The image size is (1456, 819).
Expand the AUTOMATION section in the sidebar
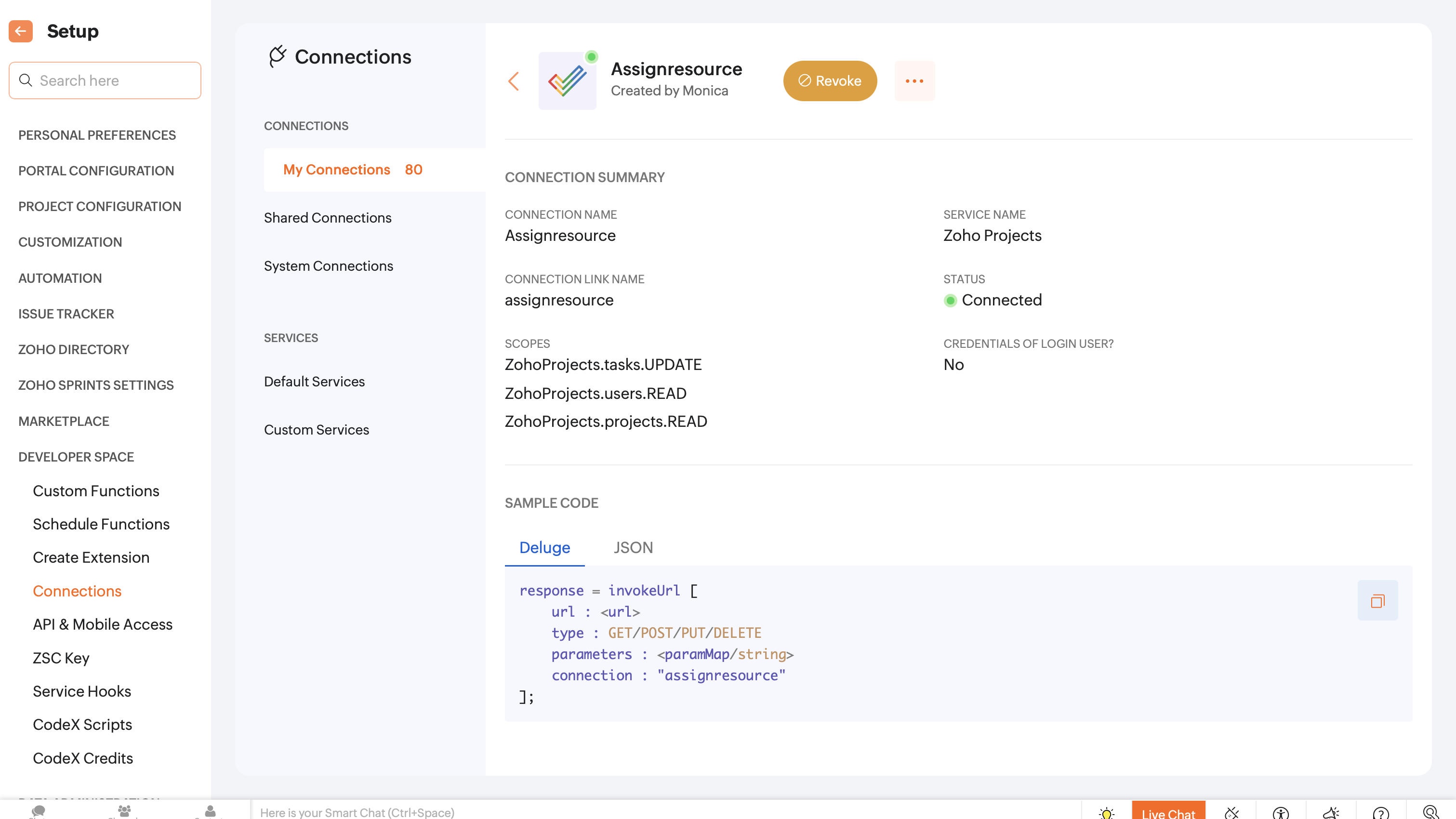[x=60, y=278]
